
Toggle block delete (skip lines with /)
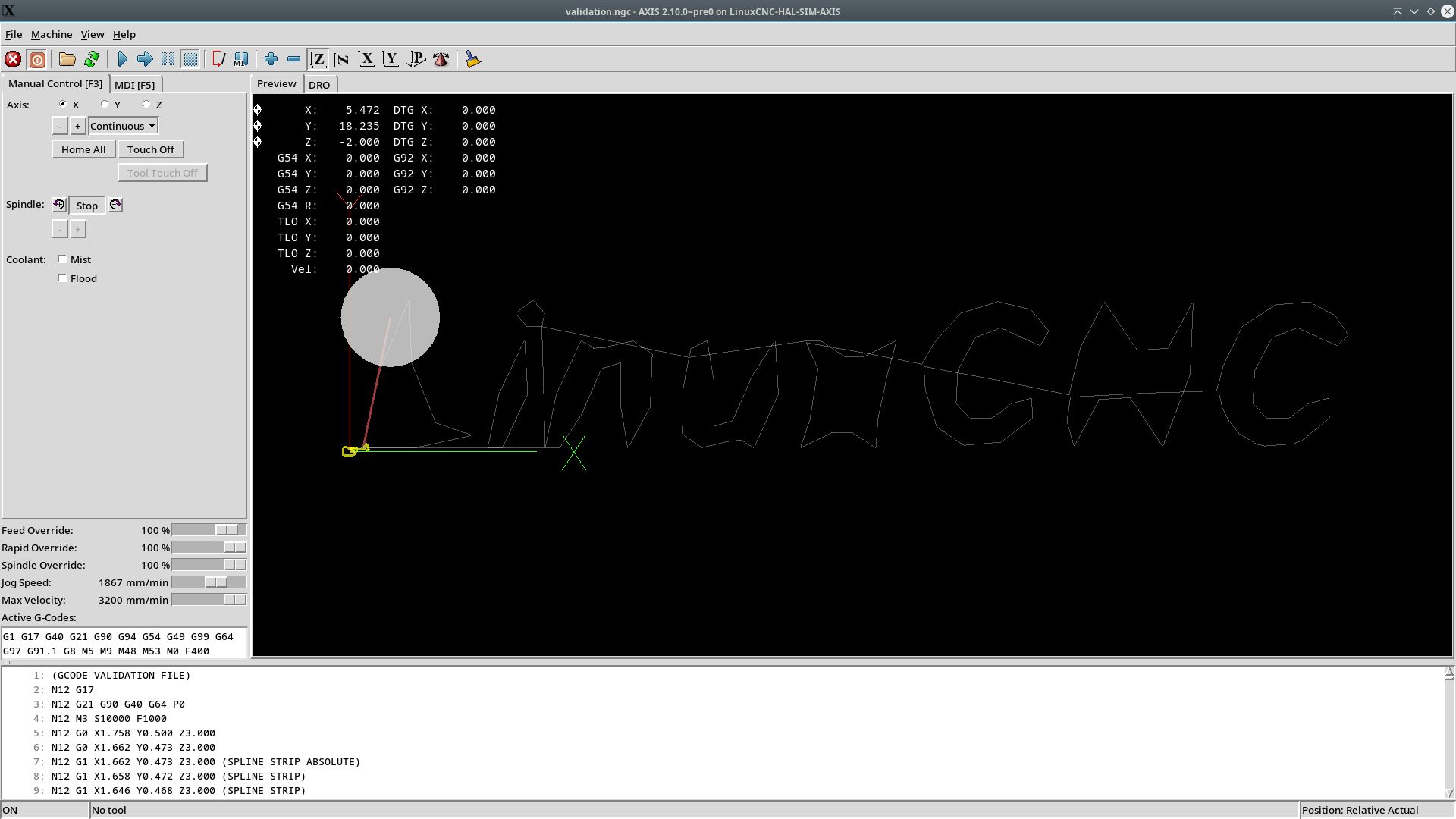coord(218,59)
